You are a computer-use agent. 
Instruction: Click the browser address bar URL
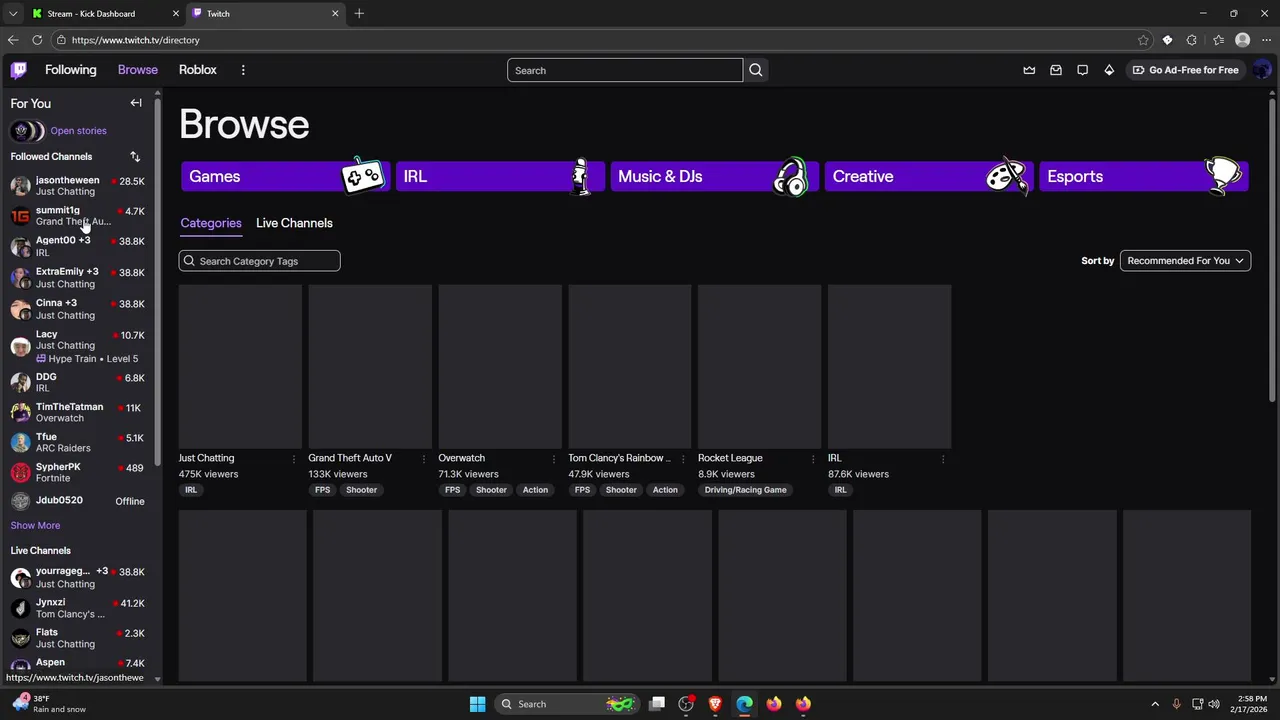136,40
